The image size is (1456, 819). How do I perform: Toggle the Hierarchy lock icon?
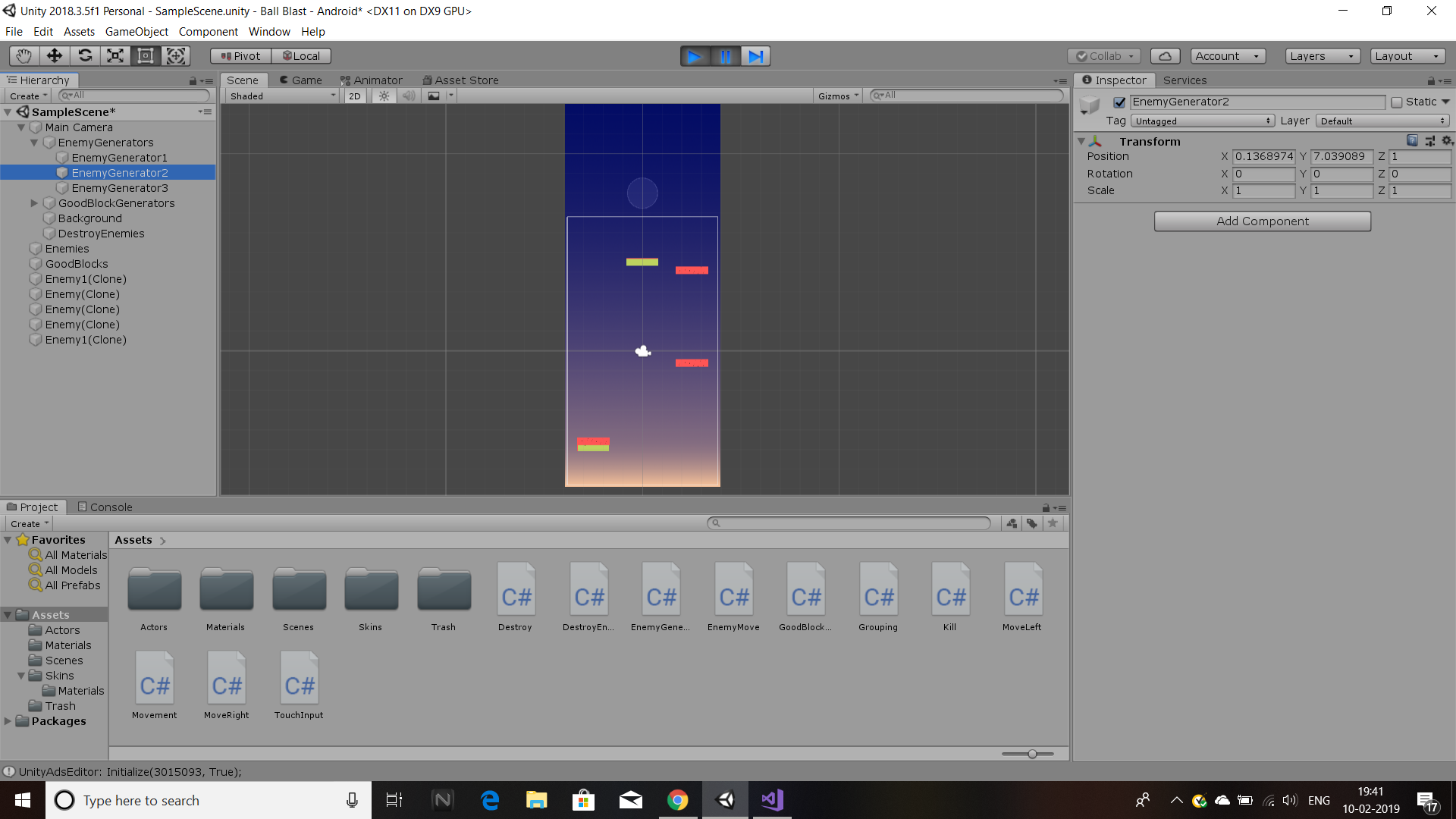(193, 80)
